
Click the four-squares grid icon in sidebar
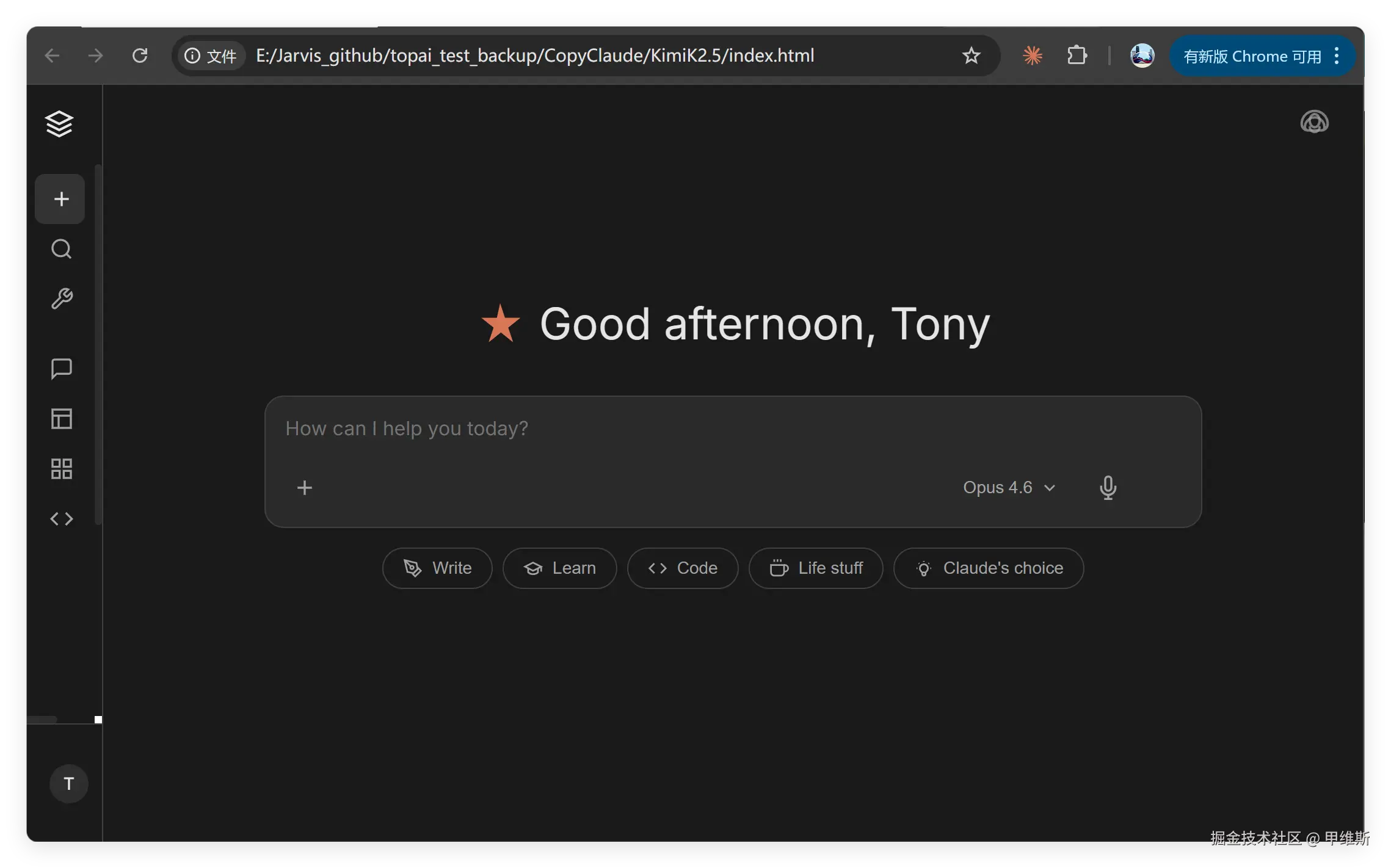[x=61, y=469]
